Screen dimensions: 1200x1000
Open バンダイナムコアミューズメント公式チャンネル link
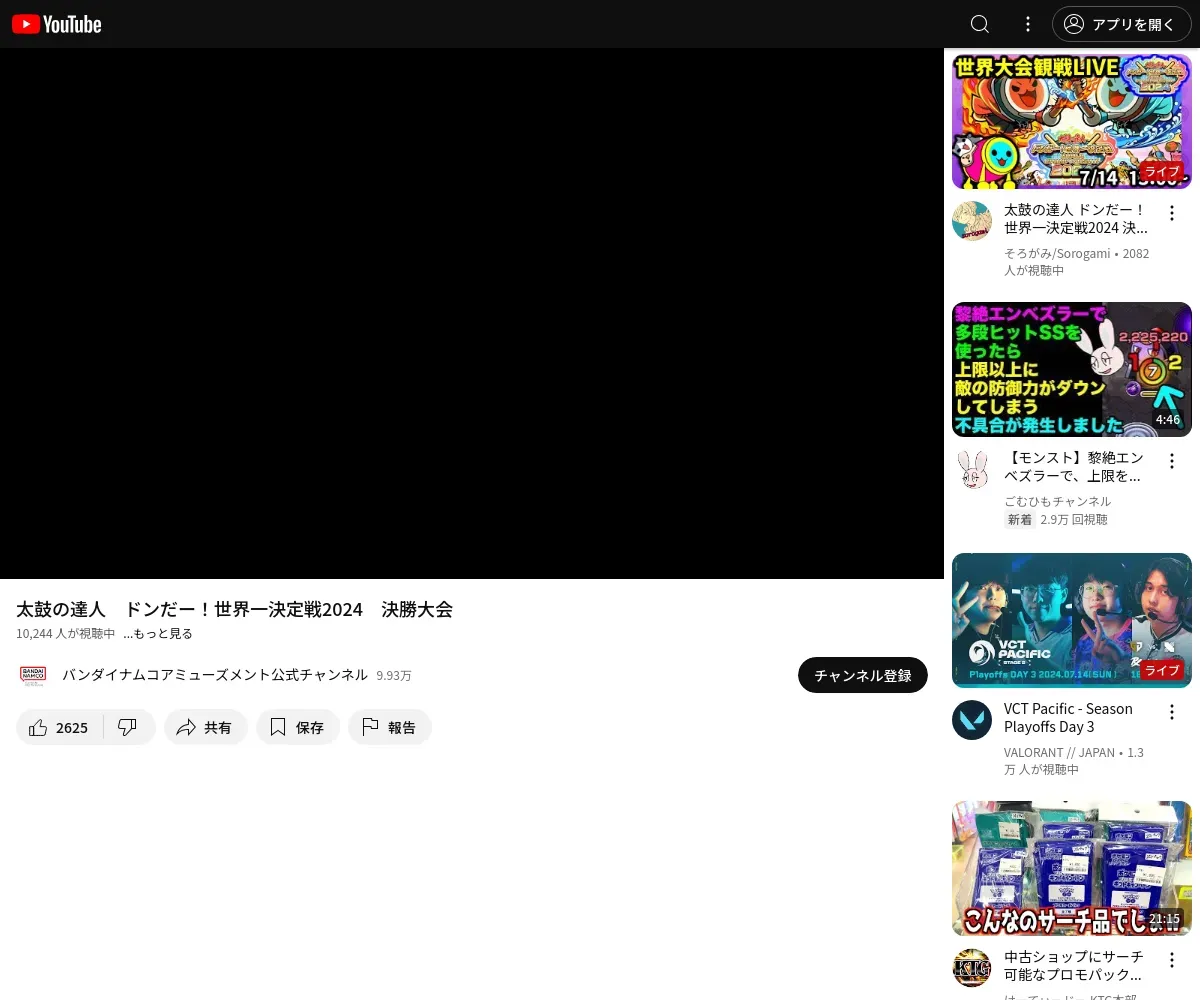tap(215, 675)
